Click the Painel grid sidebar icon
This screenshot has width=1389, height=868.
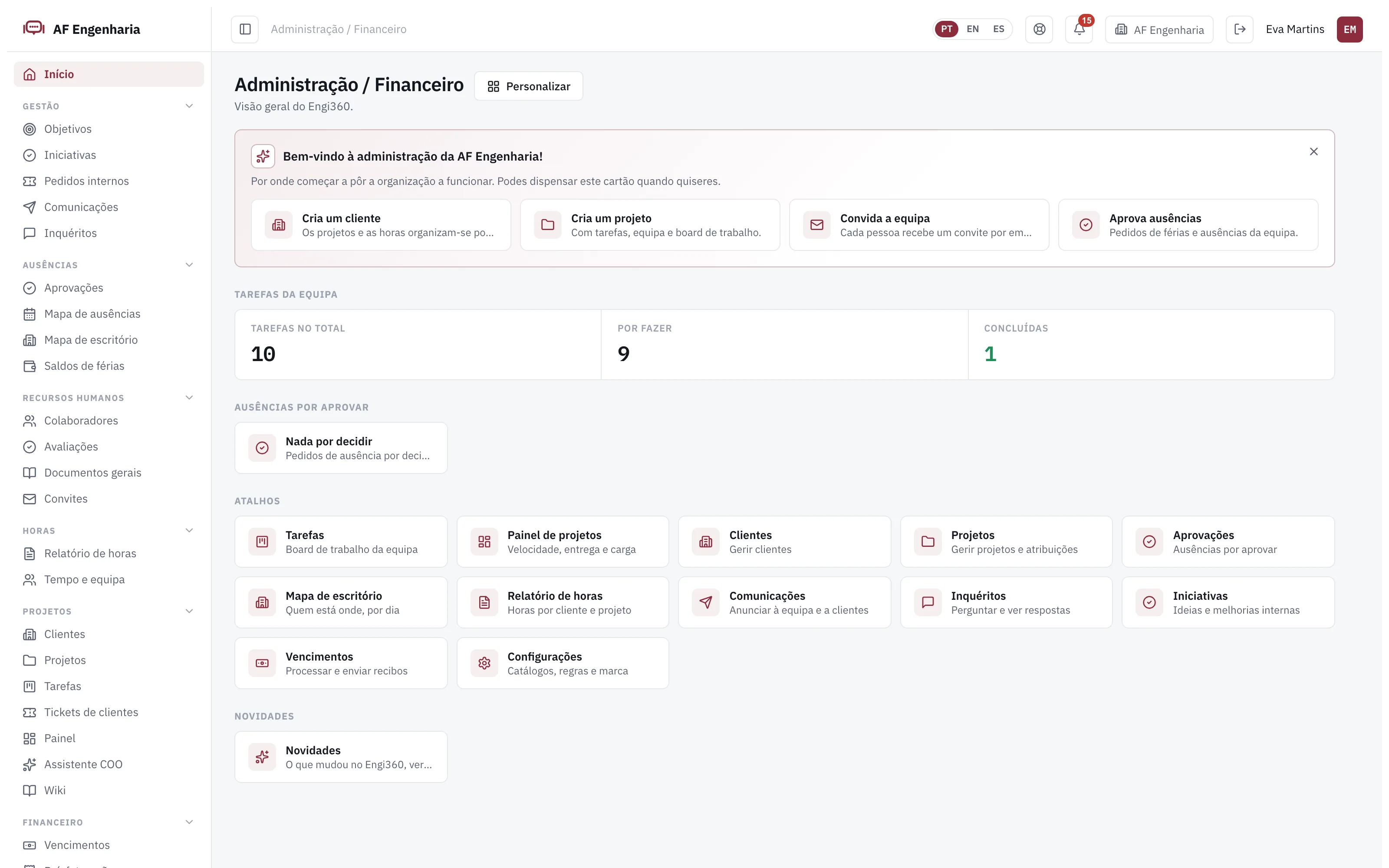[x=30, y=738]
